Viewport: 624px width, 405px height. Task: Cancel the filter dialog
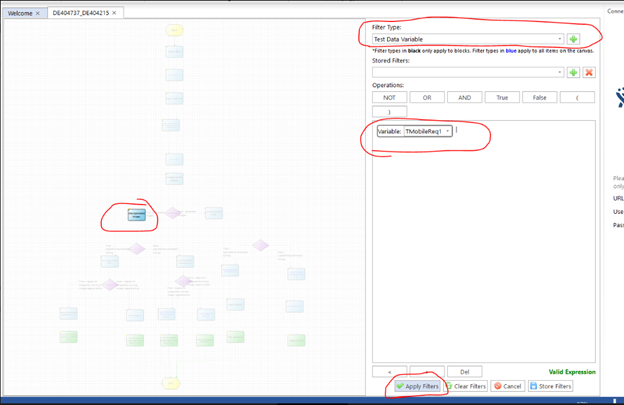[x=508, y=386]
